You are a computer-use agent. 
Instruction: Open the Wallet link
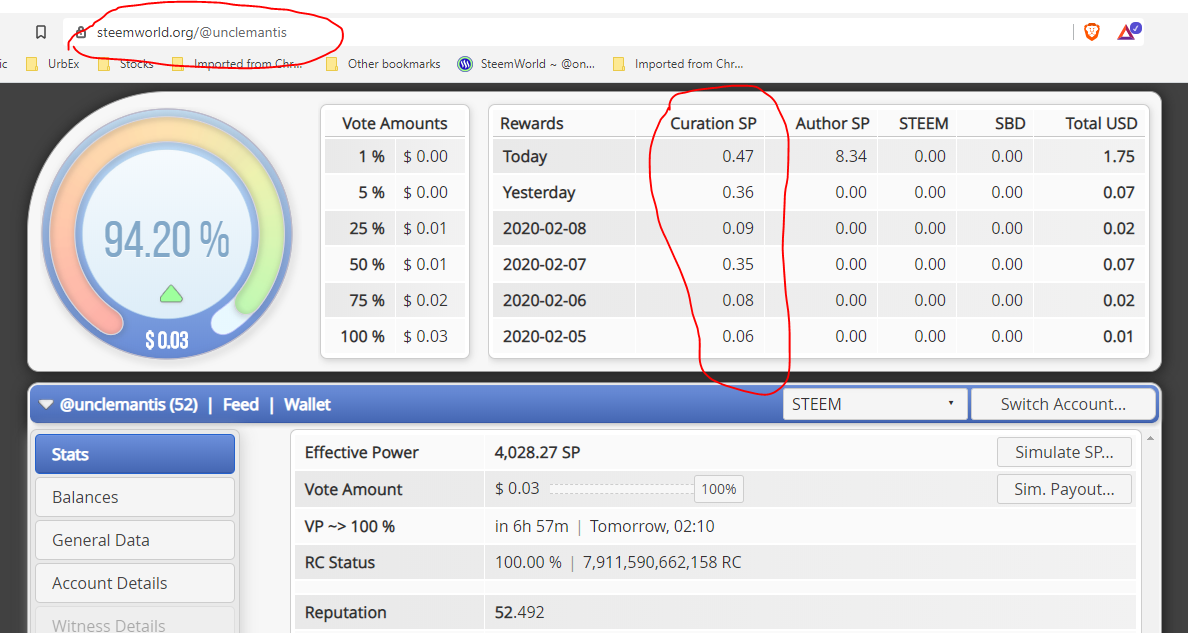click(307, 405)
